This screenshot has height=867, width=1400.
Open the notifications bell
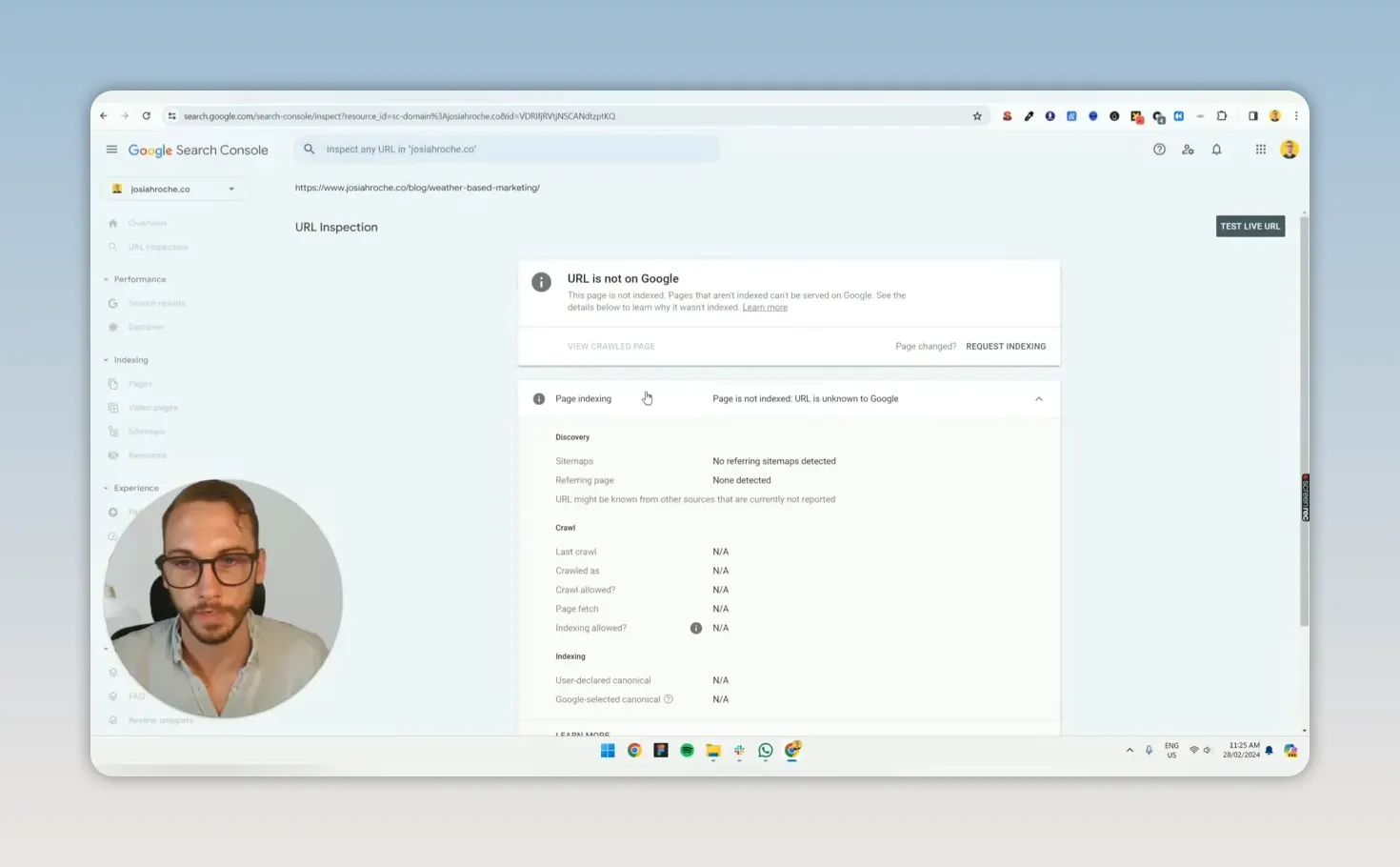tap(1216, 150)
